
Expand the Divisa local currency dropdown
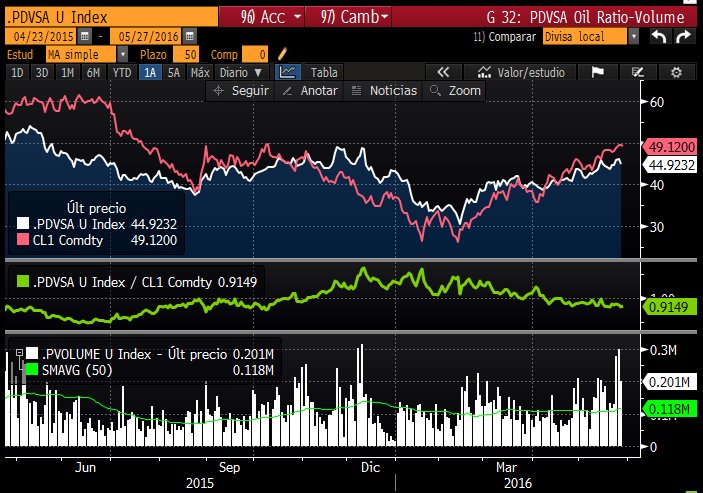(x=633, y=36)
